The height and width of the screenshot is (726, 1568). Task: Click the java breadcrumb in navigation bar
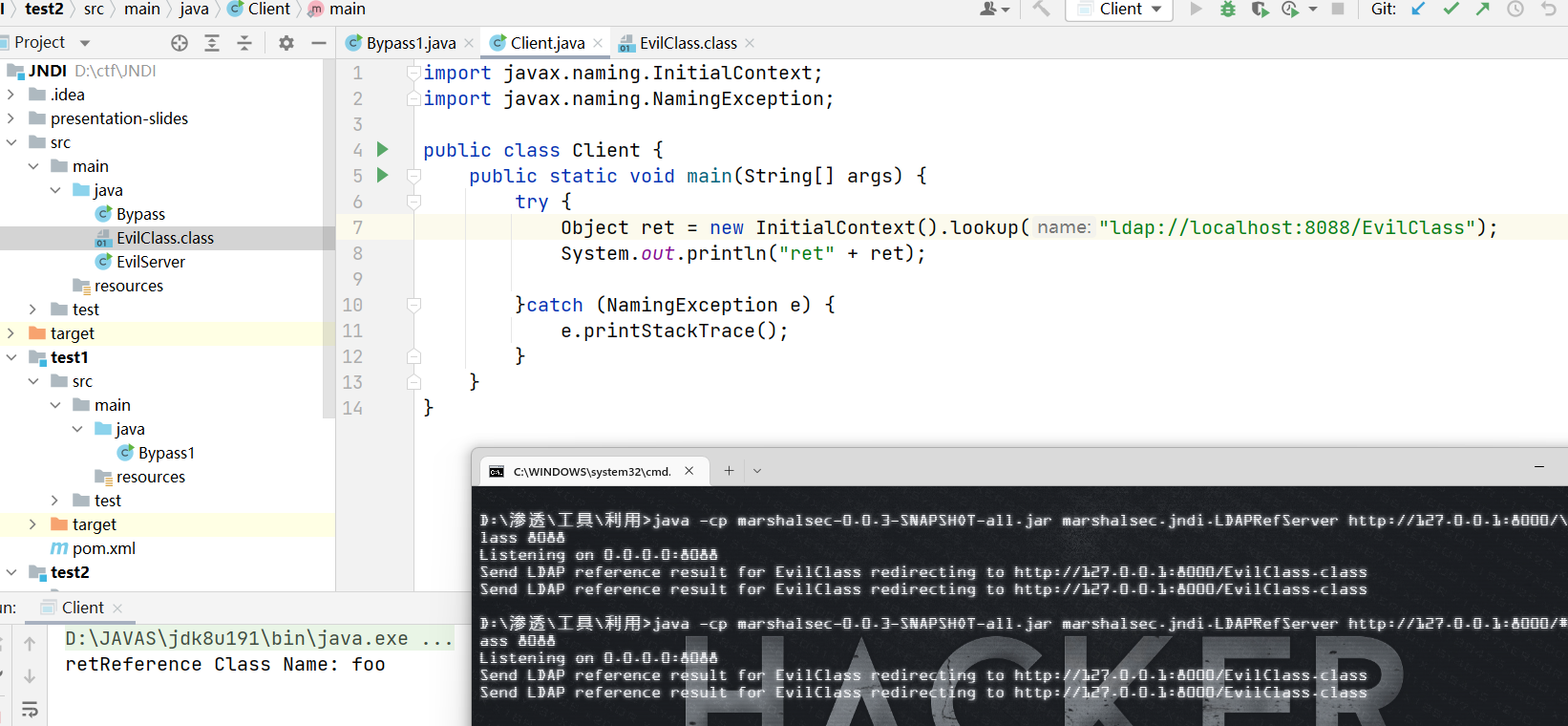pos(194,9)
